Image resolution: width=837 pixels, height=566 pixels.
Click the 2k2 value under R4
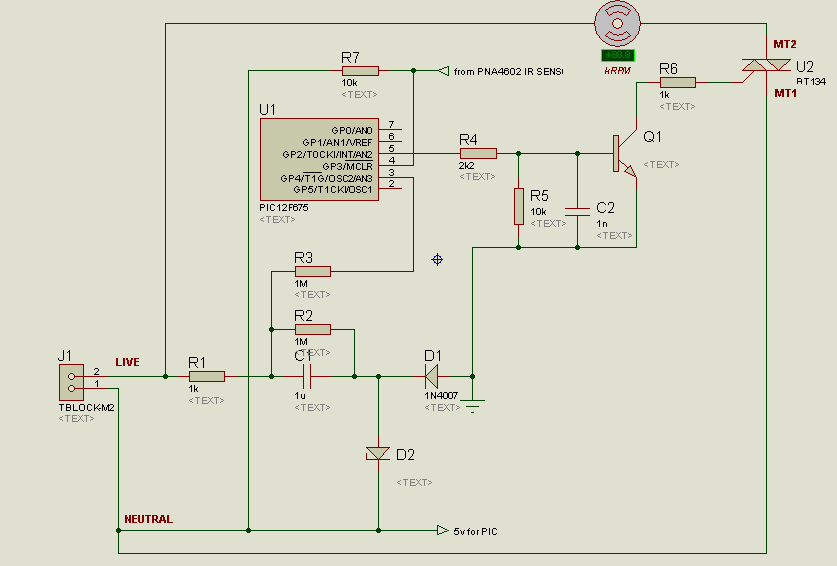467,166
